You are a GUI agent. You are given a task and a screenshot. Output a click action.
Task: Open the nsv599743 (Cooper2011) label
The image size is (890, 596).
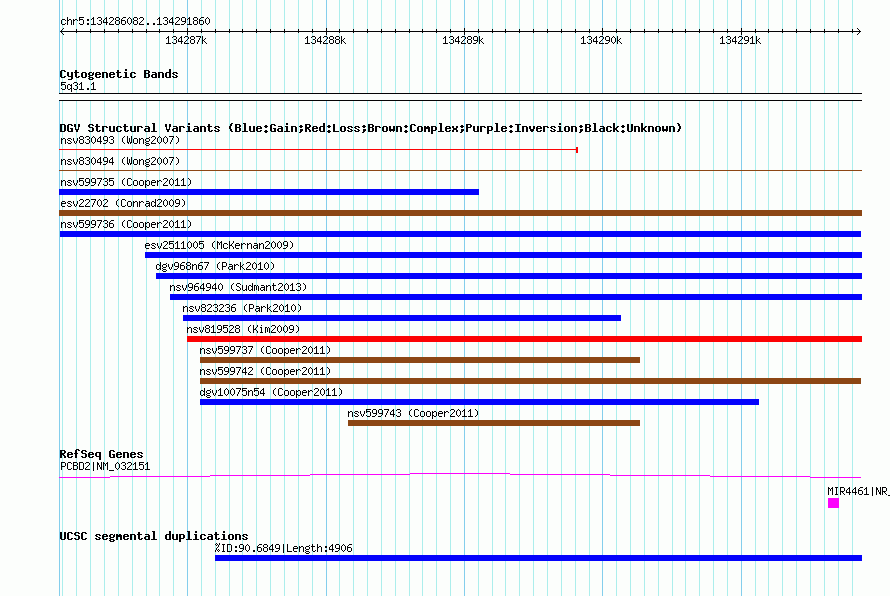(413, 413)
